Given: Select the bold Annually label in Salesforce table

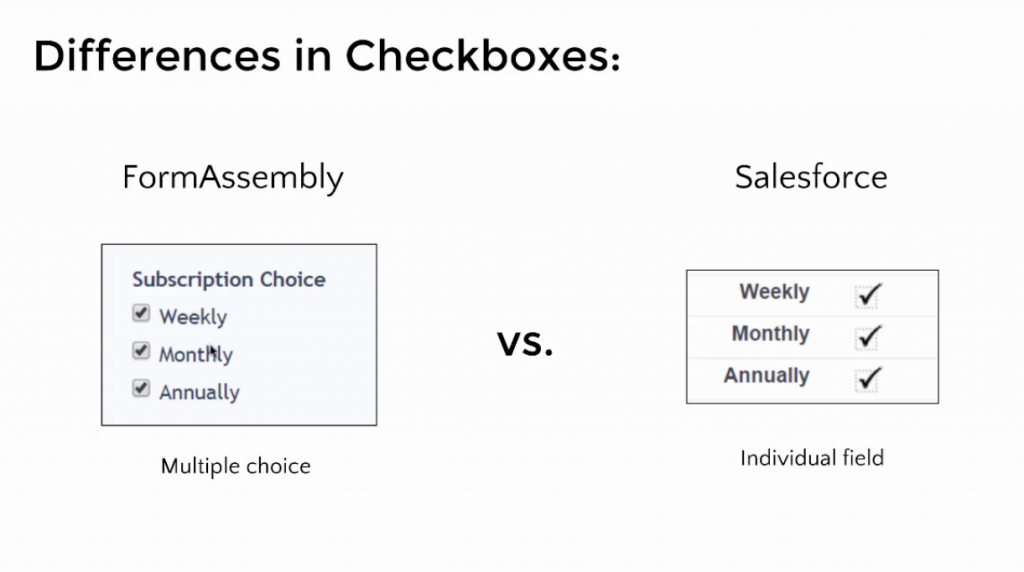Looking at the screenshot, I should 766,375.
